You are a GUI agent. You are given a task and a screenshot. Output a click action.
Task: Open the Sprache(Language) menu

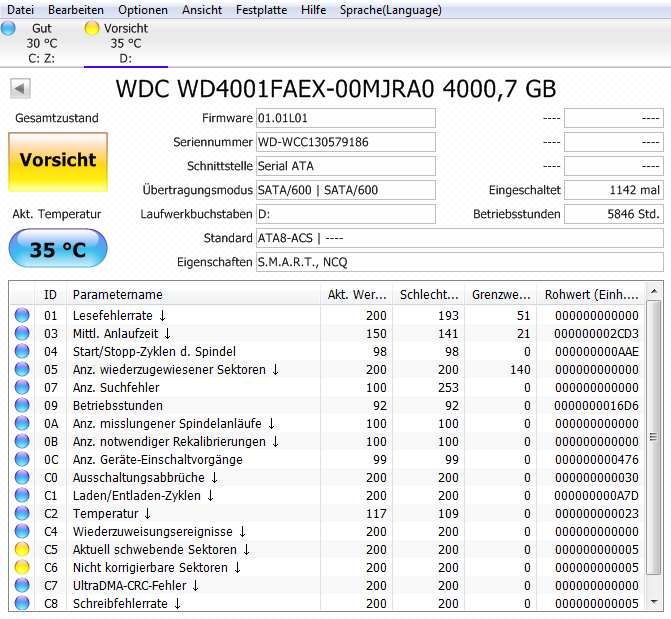tap(391, 10)
